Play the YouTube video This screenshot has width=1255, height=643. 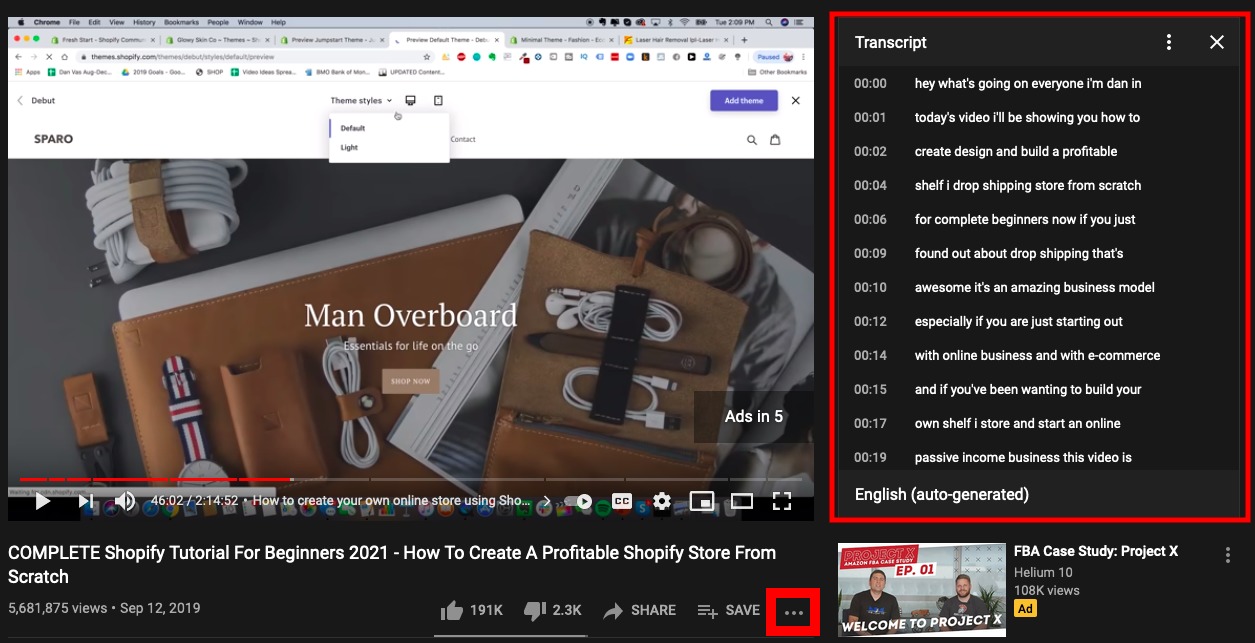click(42, 501)
